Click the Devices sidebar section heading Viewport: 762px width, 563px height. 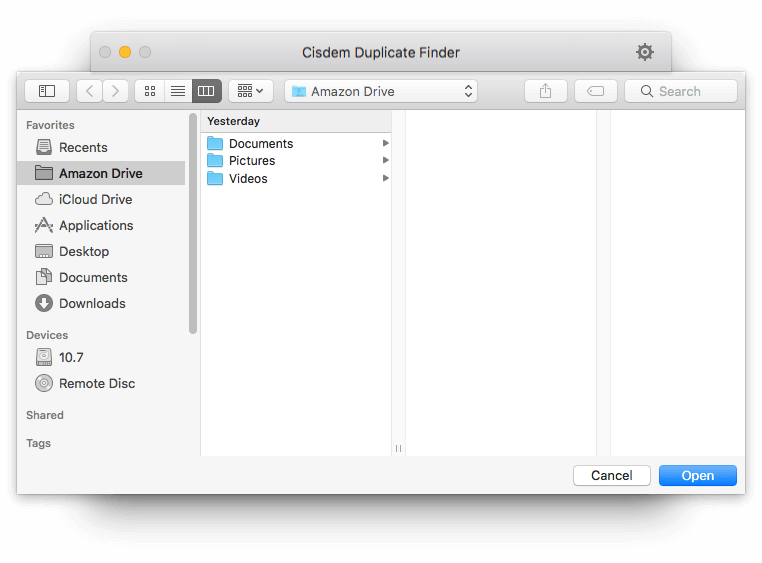47,335
